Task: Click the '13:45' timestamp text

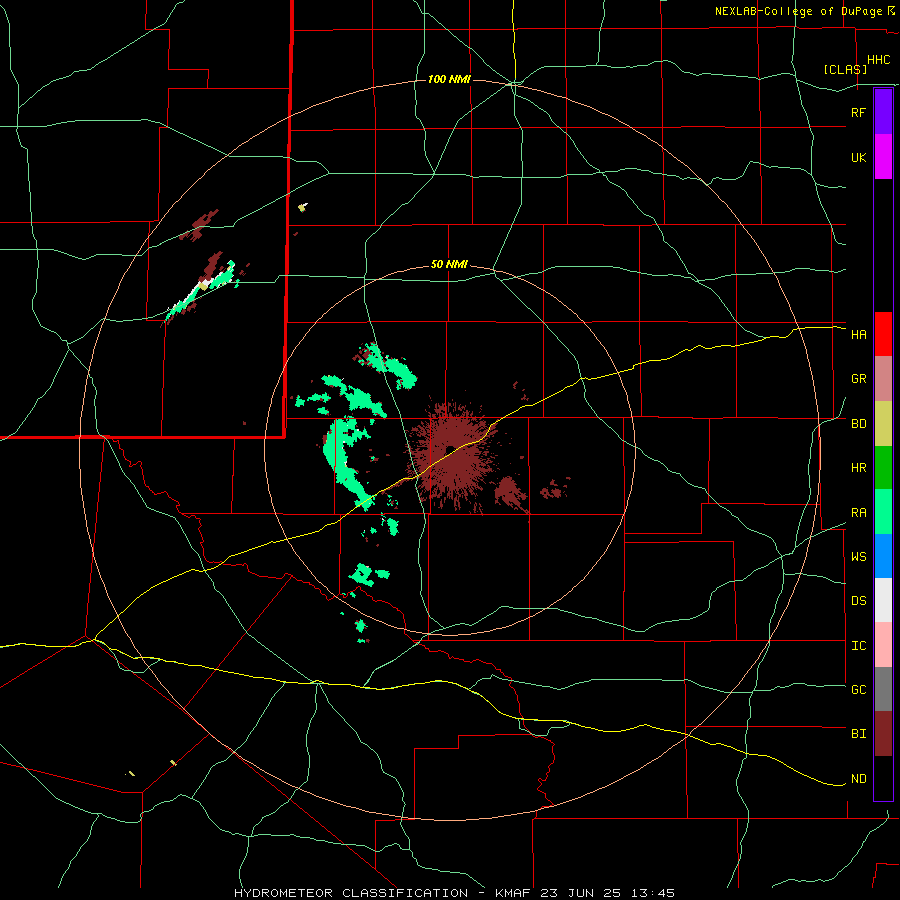Action: pos(654,893)
